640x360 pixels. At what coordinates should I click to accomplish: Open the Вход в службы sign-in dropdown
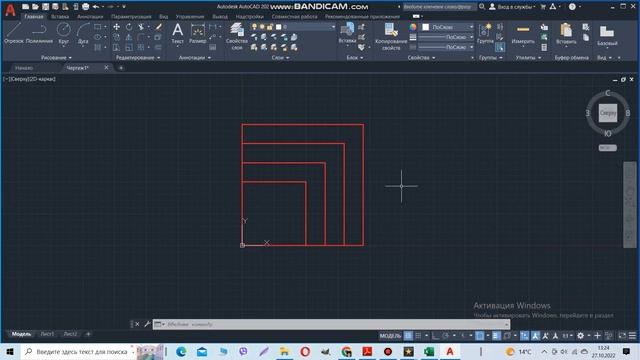coord(516,7)
